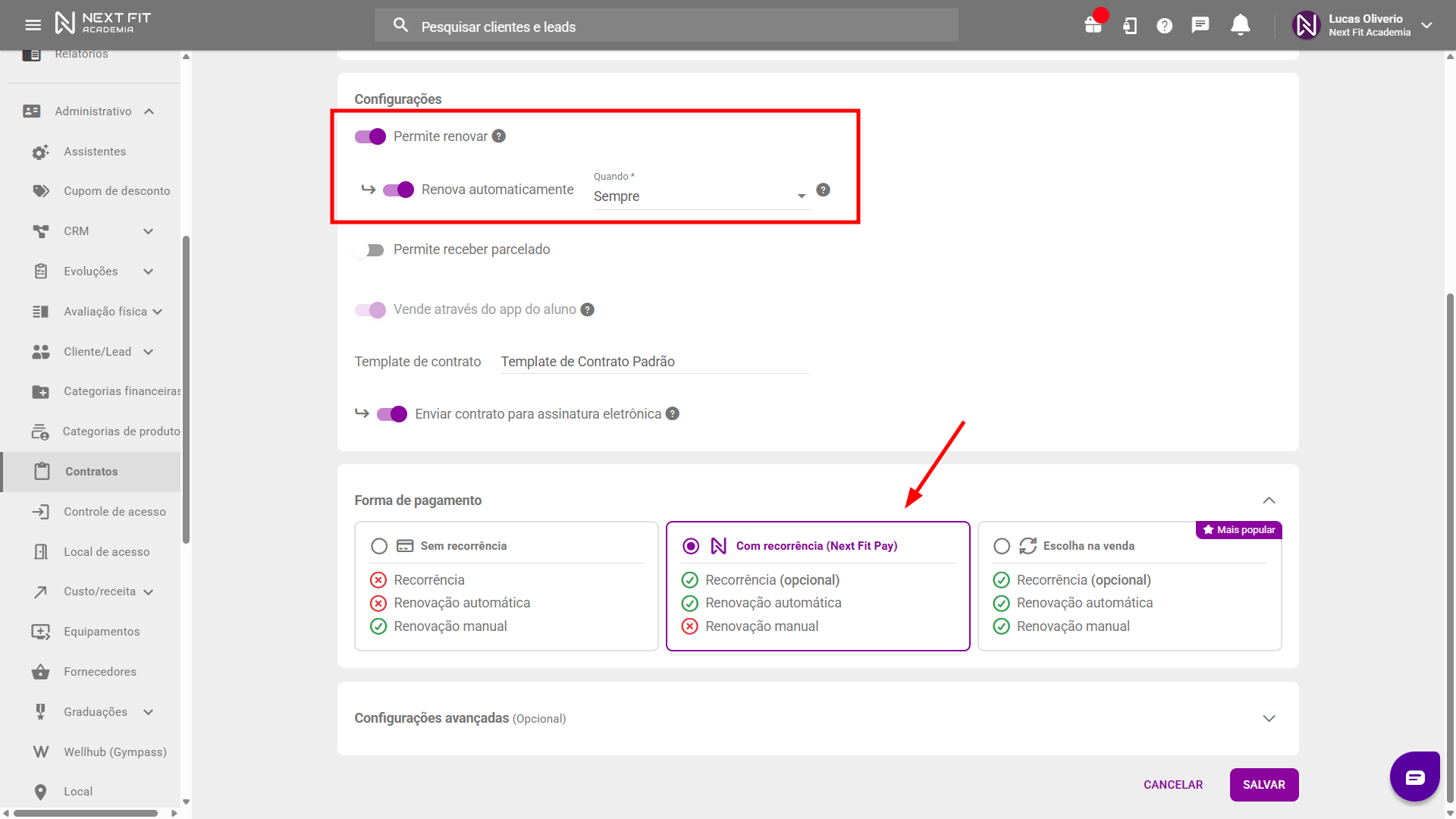
Task: Open the hamburger menu icon
Action: 33,25
